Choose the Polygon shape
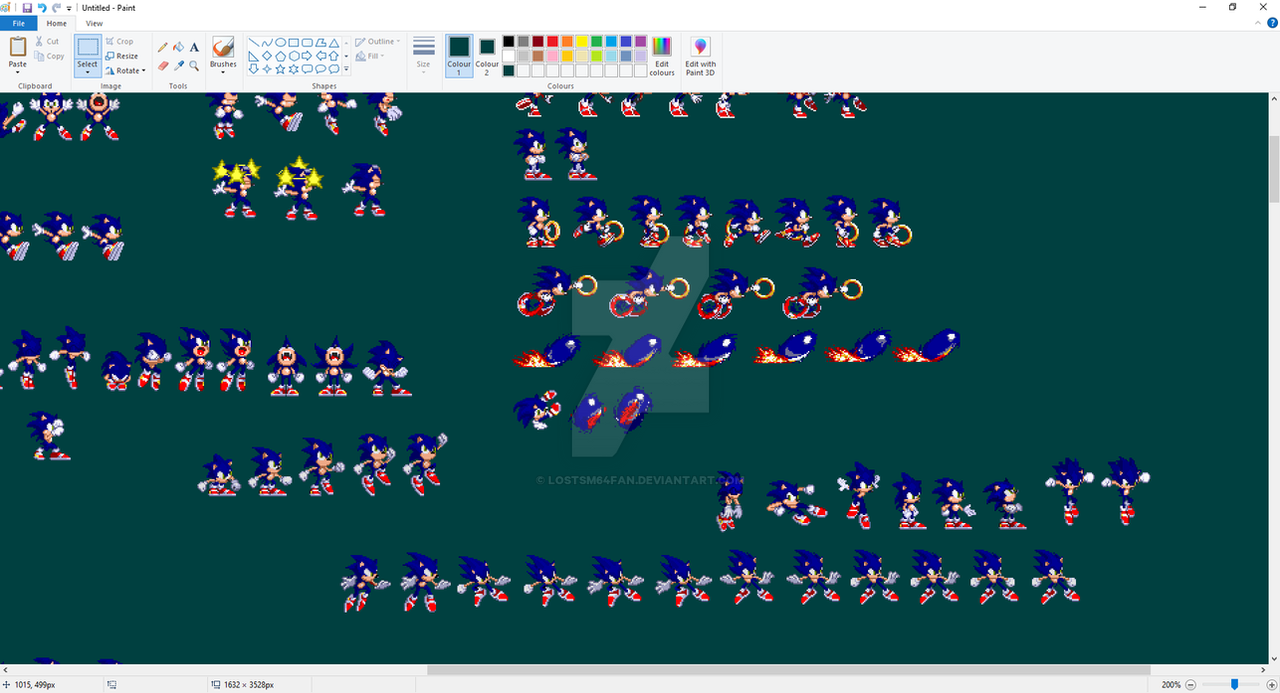 320,43
